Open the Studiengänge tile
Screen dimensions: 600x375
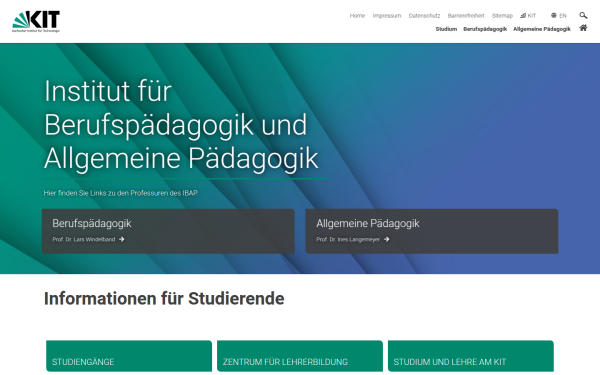click(129, 356)
